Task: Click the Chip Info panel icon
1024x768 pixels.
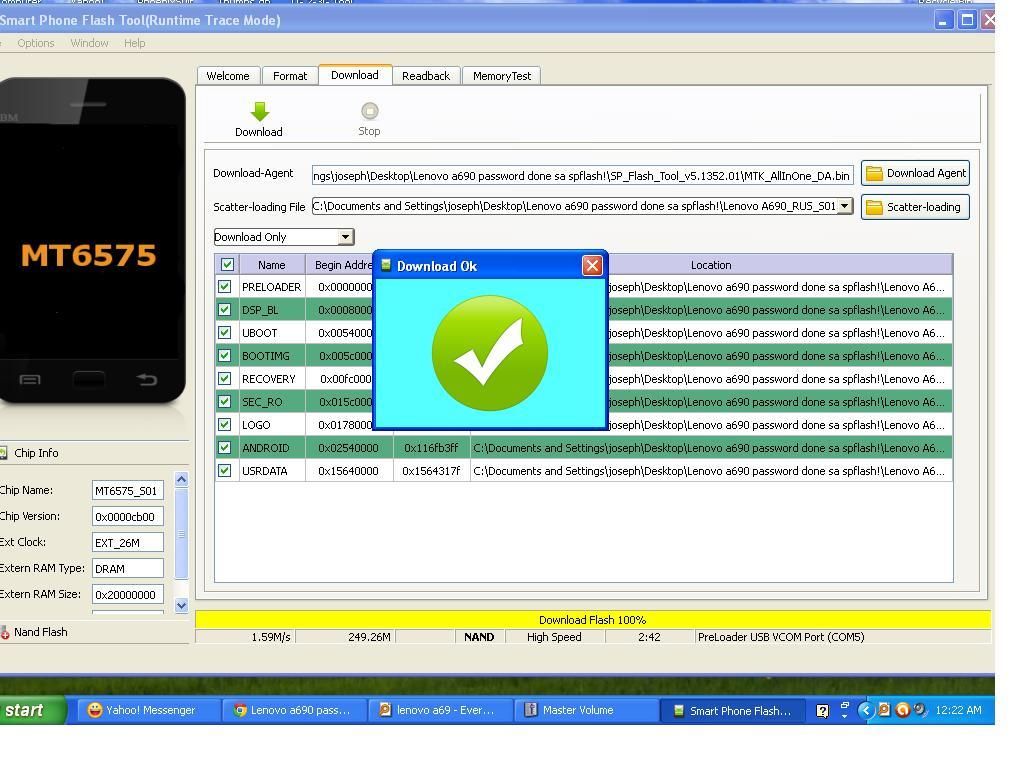Action: pos(5,453)
